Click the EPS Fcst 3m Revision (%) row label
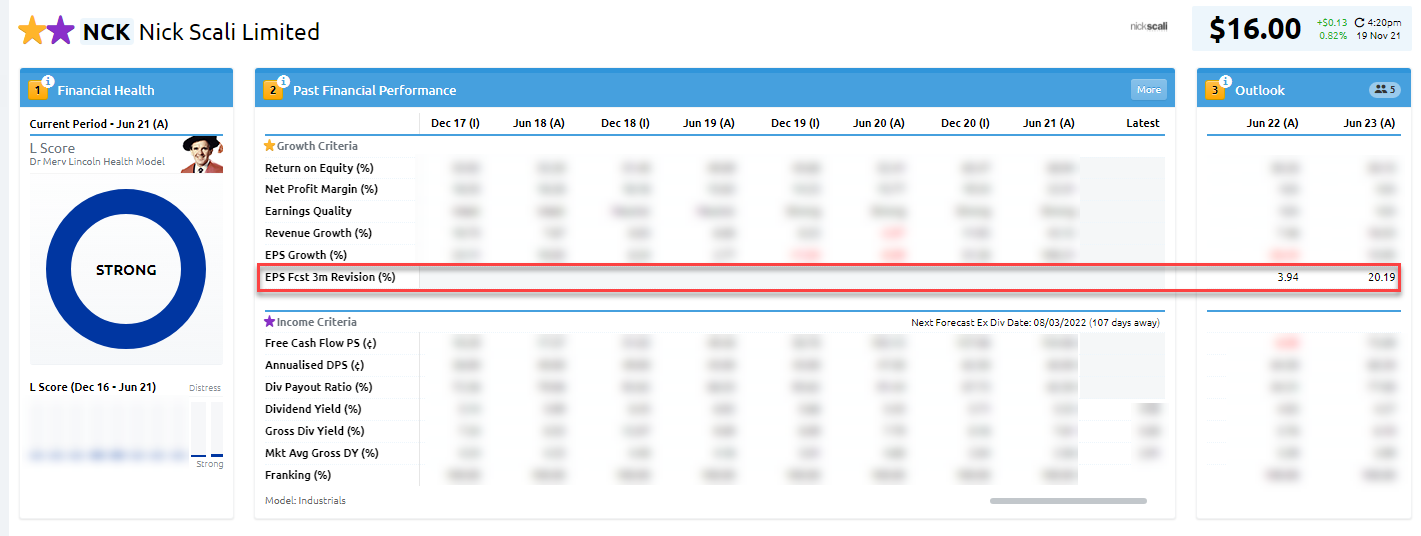This screenshot has width=1421, height=536. (x=330, y=277)
